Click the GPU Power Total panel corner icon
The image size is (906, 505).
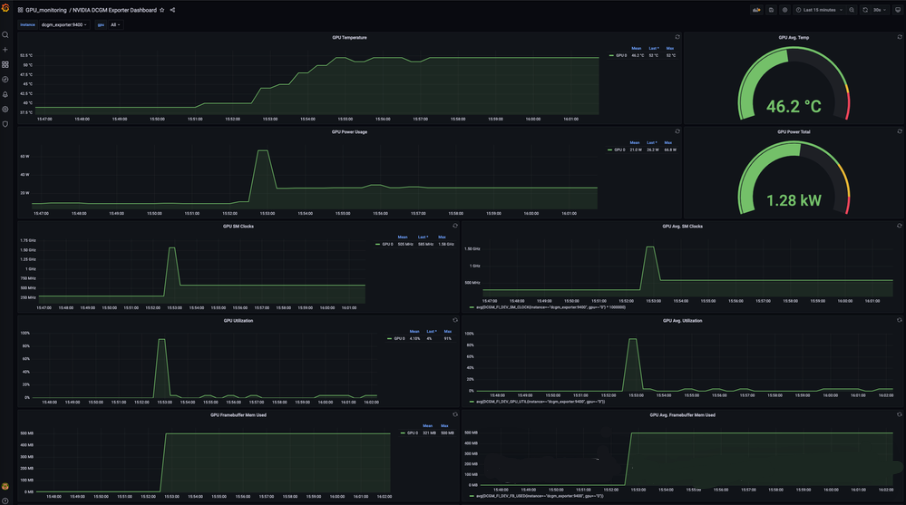(x=900, y=131)
